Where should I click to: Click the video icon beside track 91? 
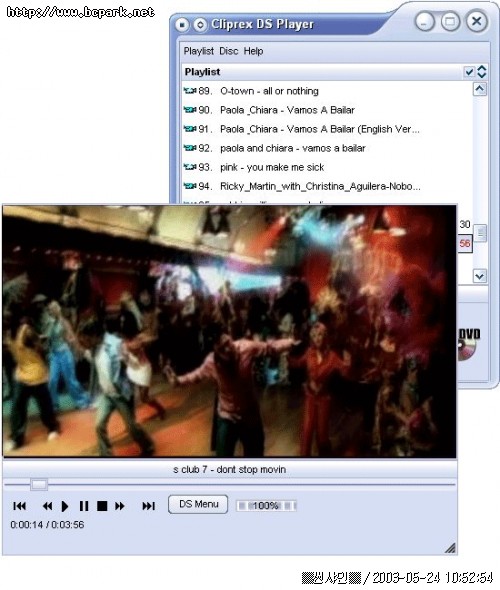coord(190,129)
